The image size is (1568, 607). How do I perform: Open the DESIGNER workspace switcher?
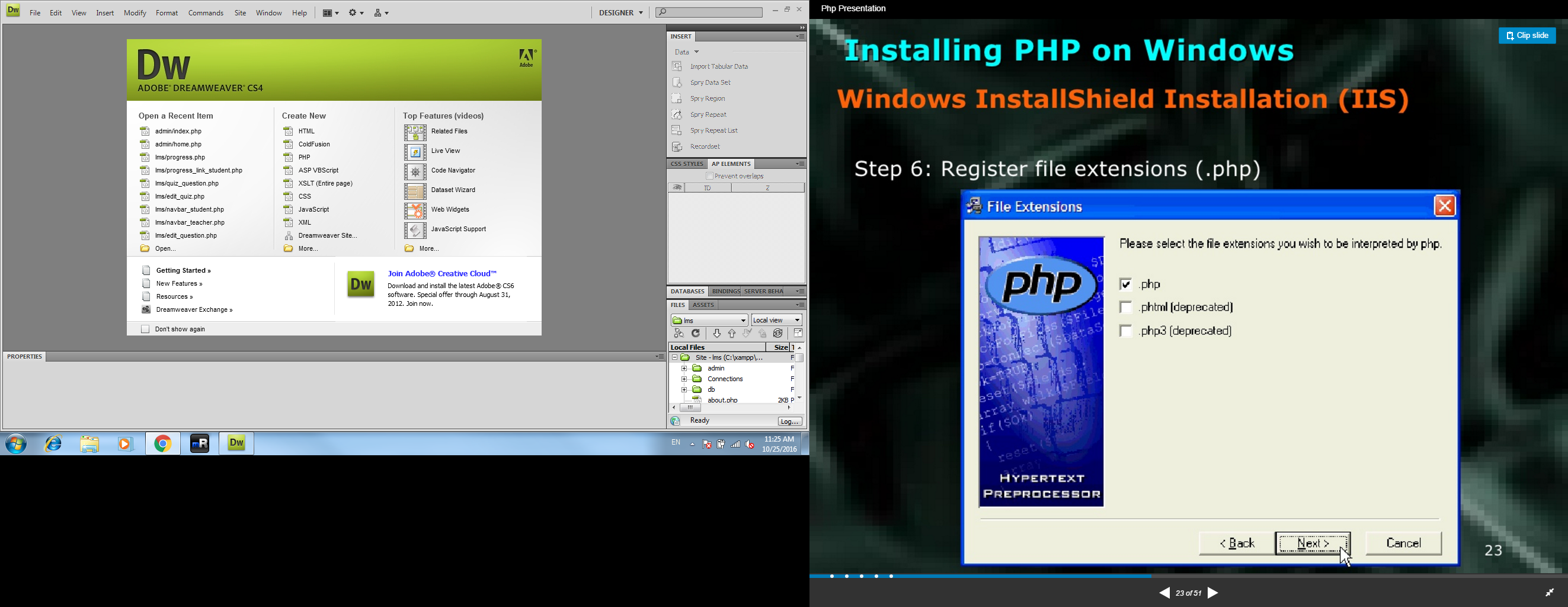click(x=622, y=13)
